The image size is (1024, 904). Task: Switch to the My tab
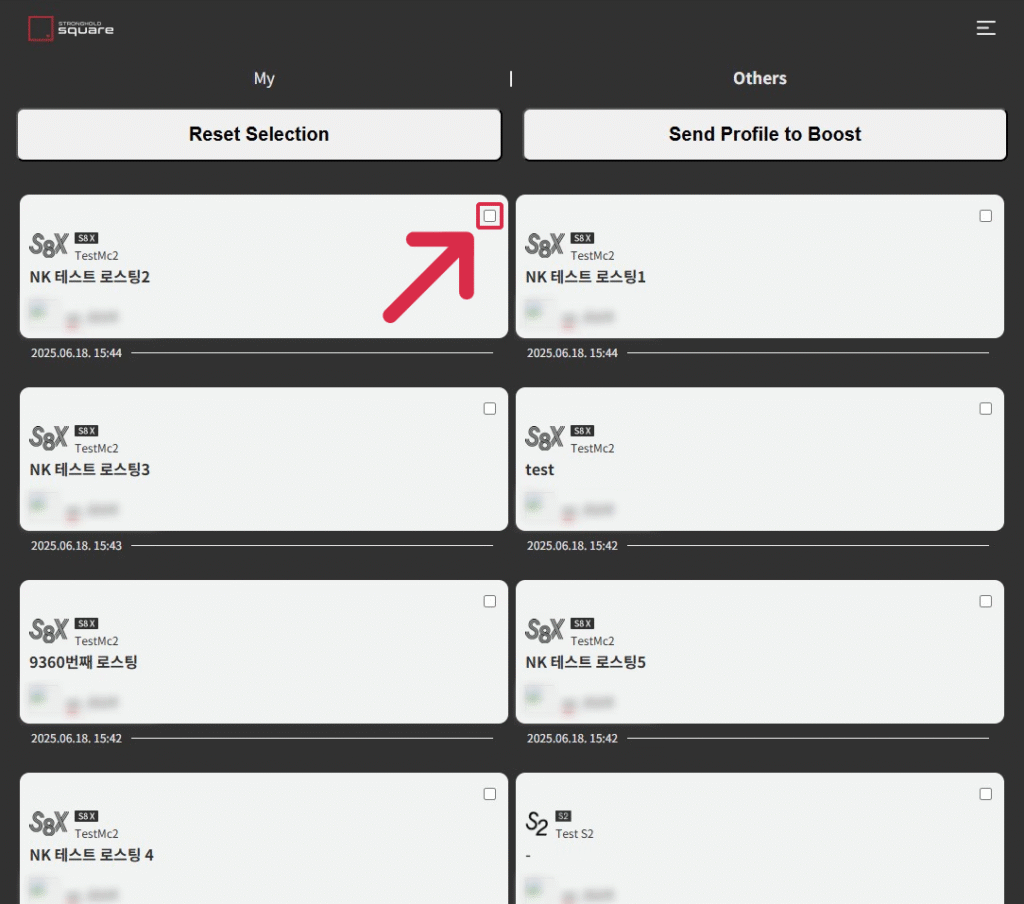point(264,78)
